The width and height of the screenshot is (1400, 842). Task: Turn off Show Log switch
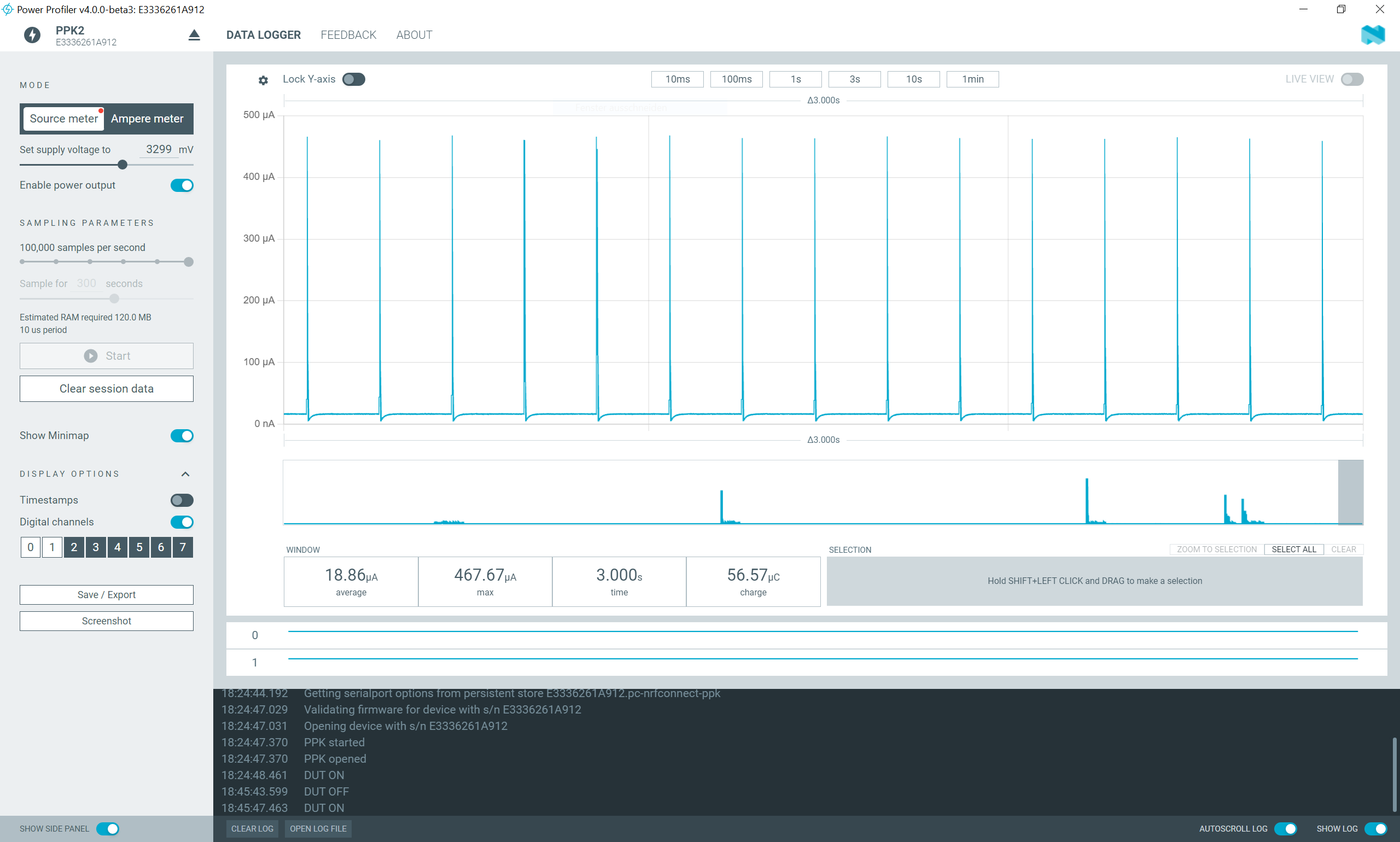click(x=1375, y=829)
